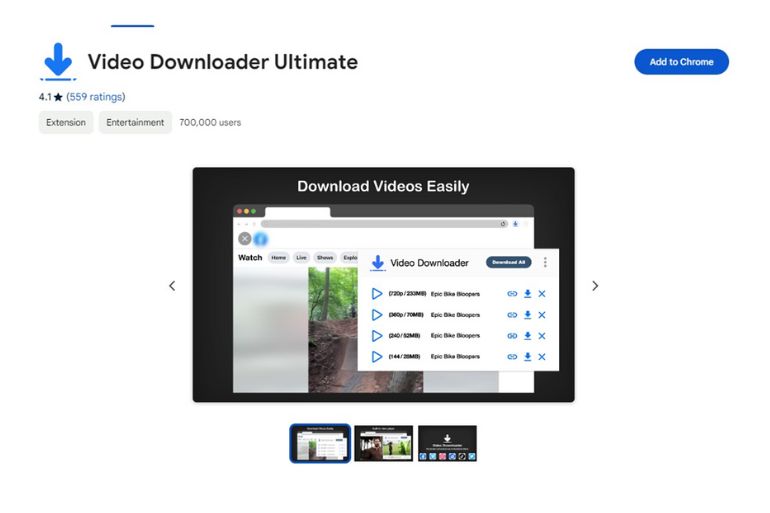Click the Add to Chrome button
Screen dimensions: 770x513
[x=681, y=62]
